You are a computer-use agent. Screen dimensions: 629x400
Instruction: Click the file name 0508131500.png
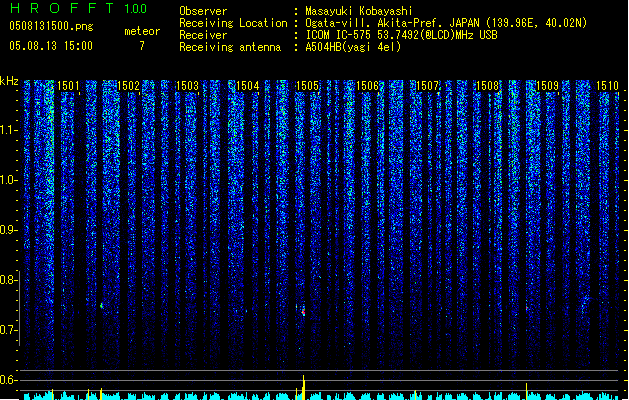[51, 26]
